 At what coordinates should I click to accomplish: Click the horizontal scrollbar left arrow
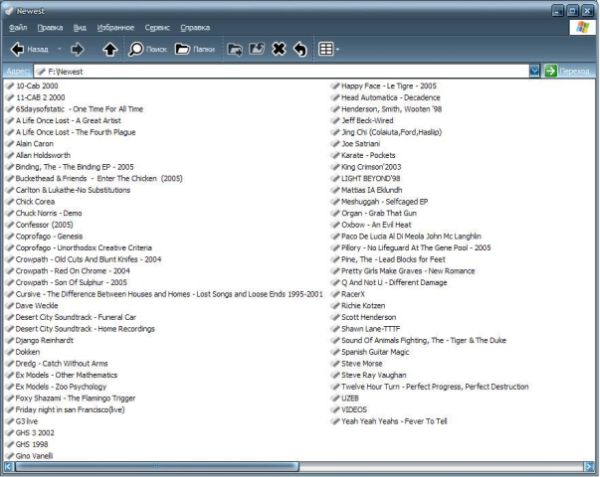click(x=8, y=467)
